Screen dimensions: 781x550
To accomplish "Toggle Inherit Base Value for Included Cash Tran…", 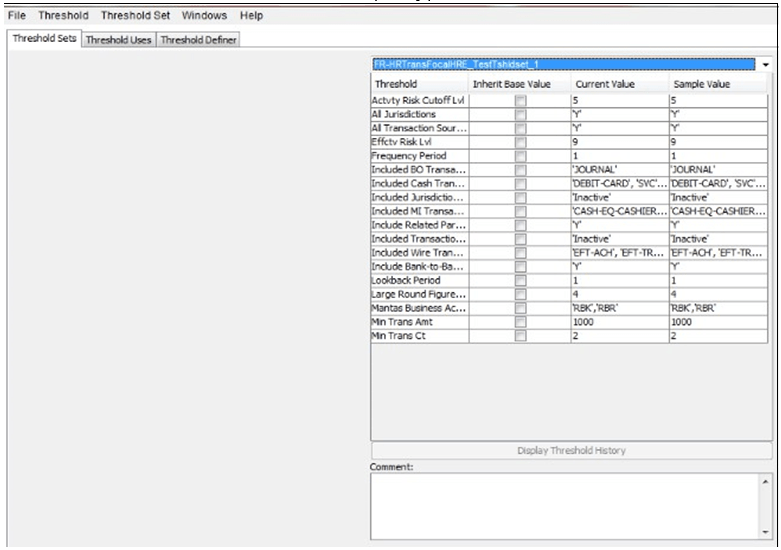I will click(x=521, y=184).
